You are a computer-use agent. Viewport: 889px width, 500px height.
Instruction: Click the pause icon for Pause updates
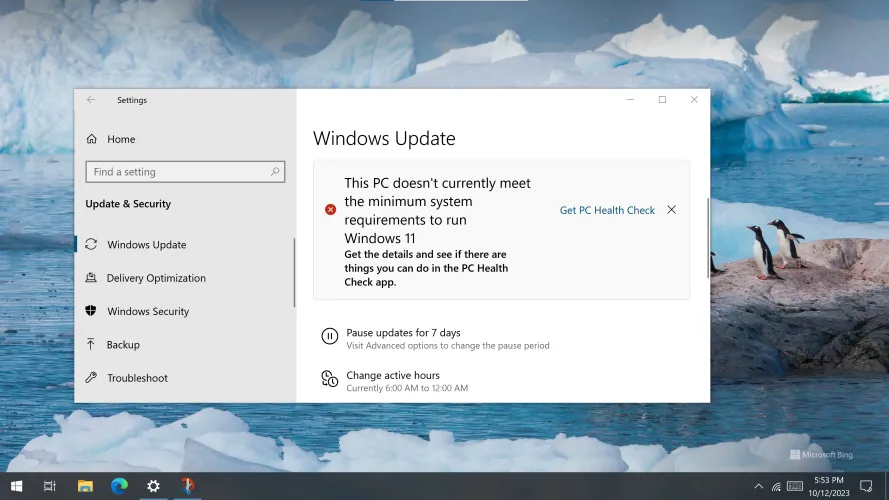point(329,337)
